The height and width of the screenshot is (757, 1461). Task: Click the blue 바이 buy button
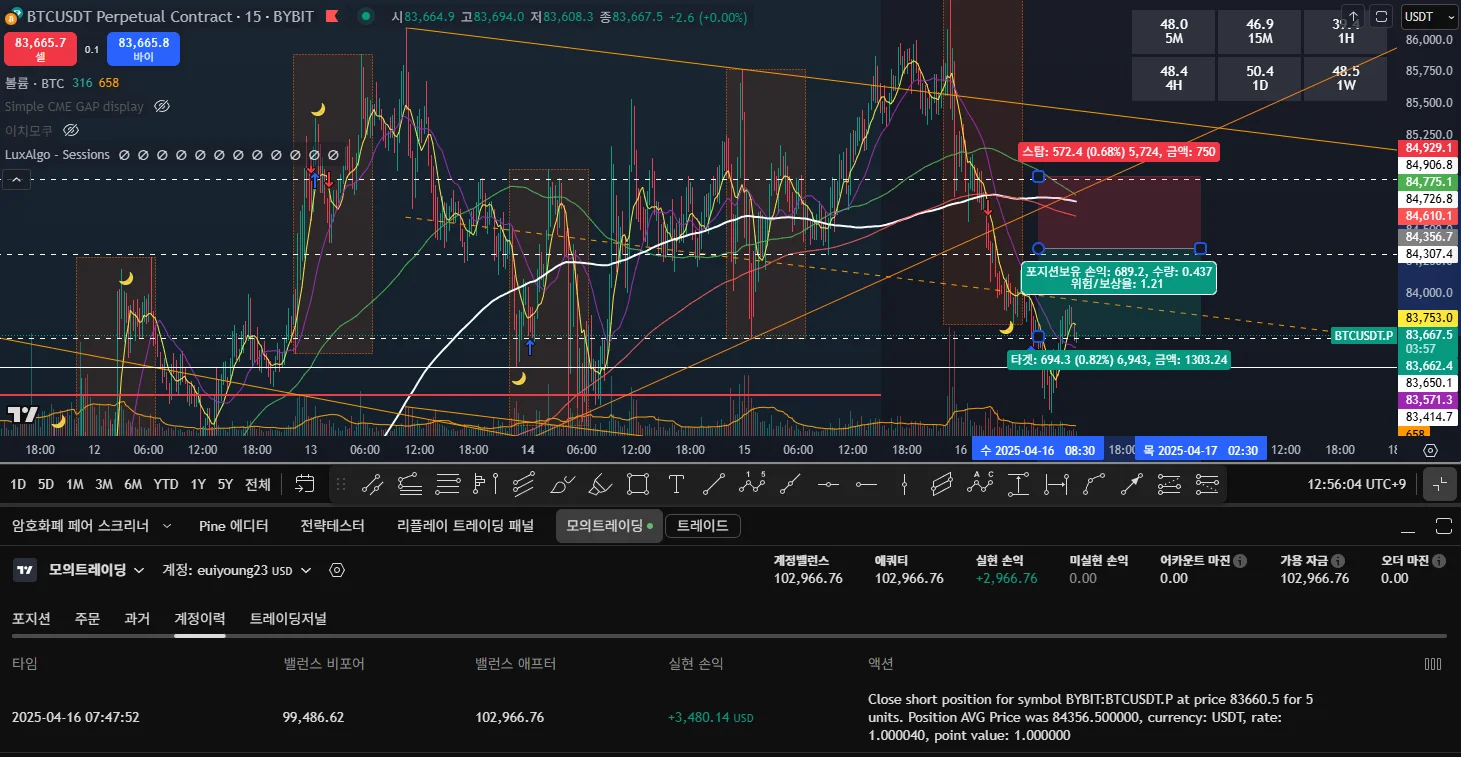click(144, 49)
